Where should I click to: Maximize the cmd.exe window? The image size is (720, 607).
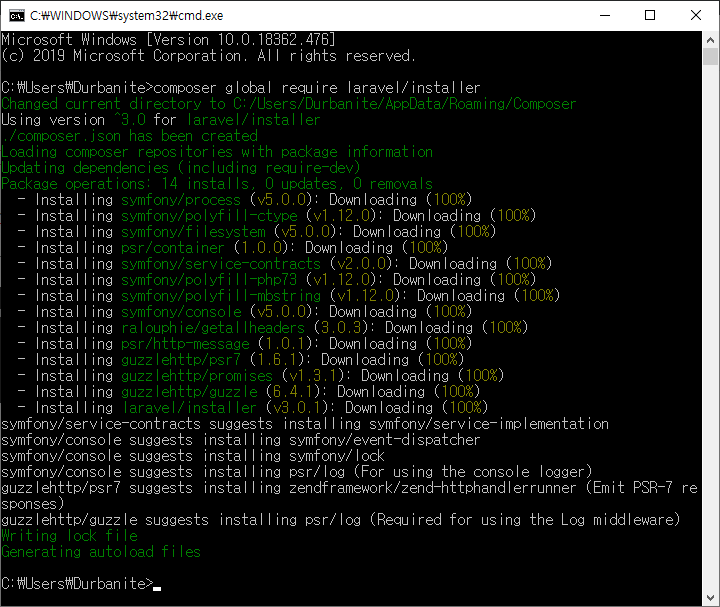click(x=650, y=15)
